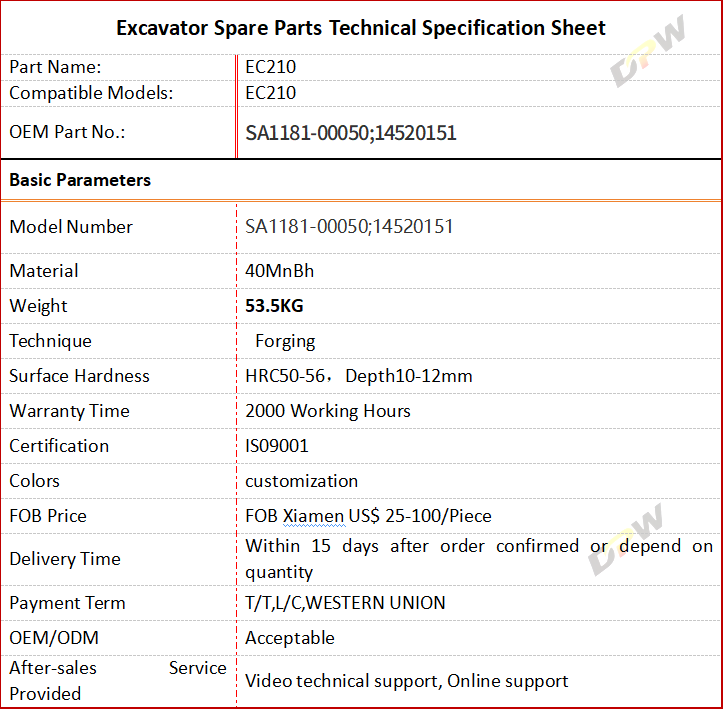Click the title 'Excavator Spare Parts Technical Specification Sheet'

pyautogui.click(x=361, y=28)
